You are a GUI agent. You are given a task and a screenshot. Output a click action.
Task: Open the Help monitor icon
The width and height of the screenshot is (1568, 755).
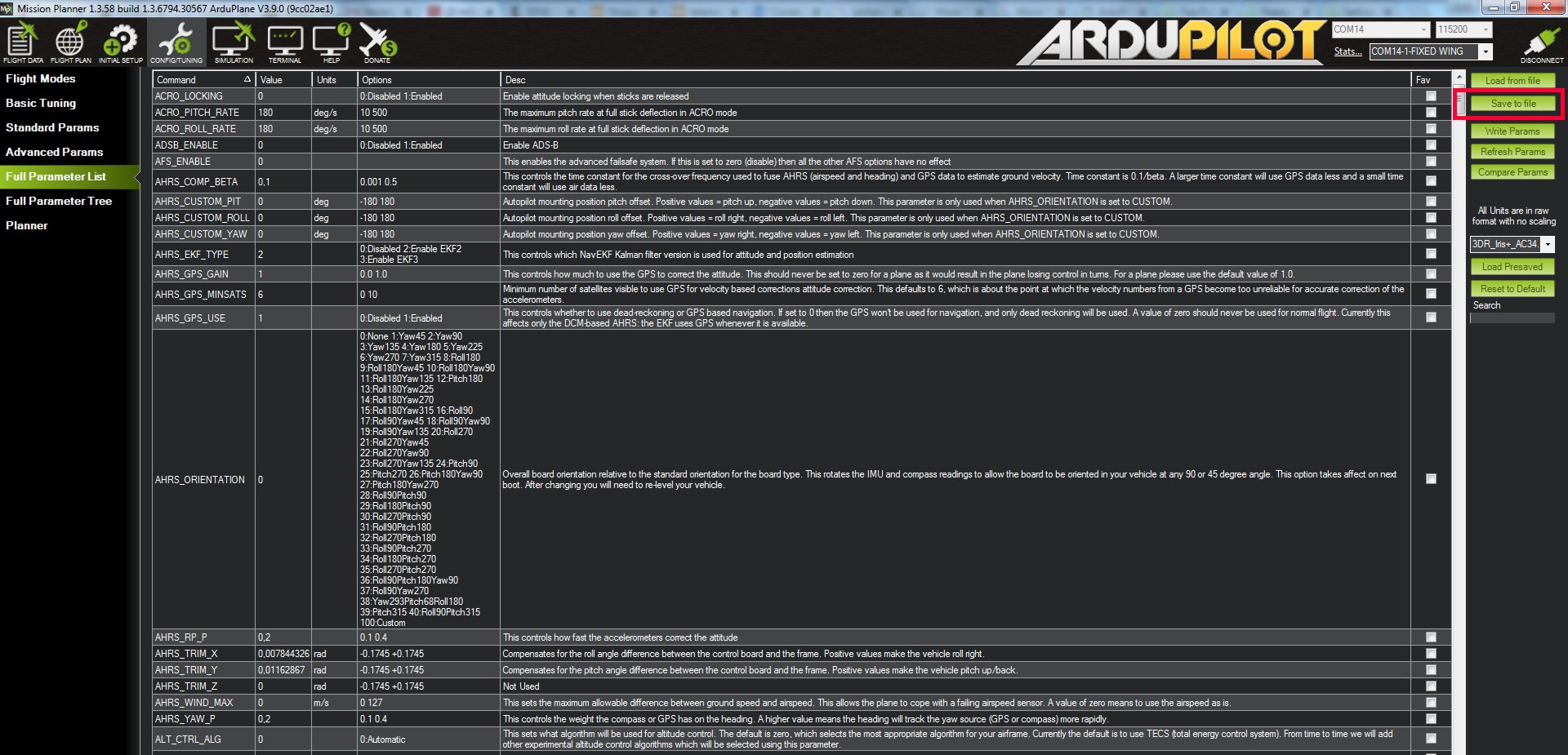pos(331,42)
